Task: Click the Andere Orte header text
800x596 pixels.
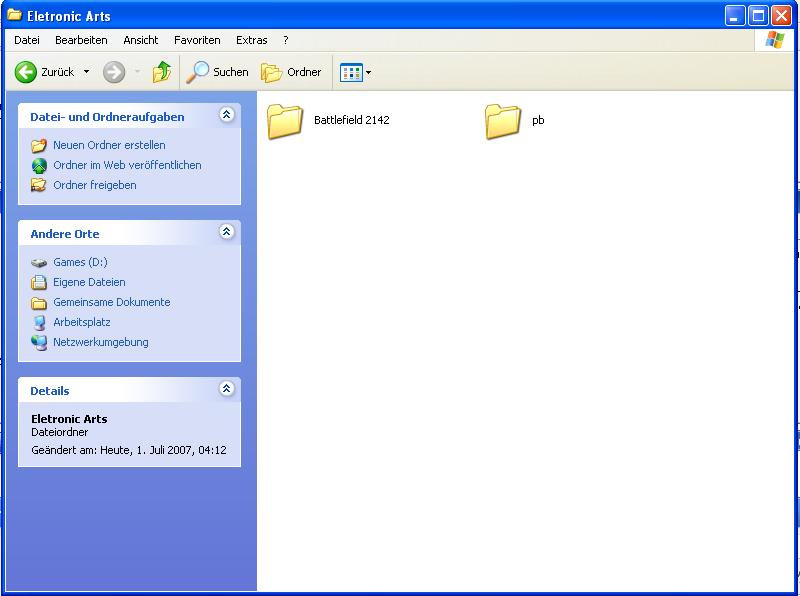Action: click(65, 234)
